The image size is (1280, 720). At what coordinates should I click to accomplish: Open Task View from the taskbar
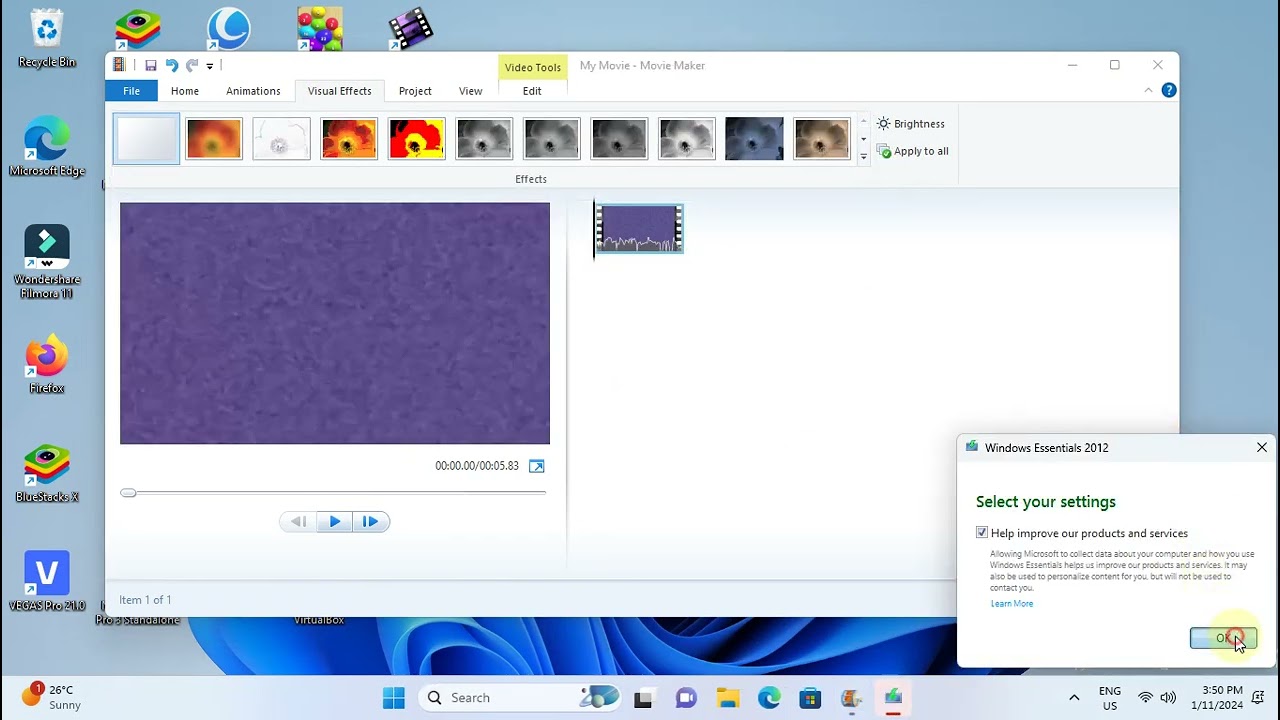click(x=643, y=698)
